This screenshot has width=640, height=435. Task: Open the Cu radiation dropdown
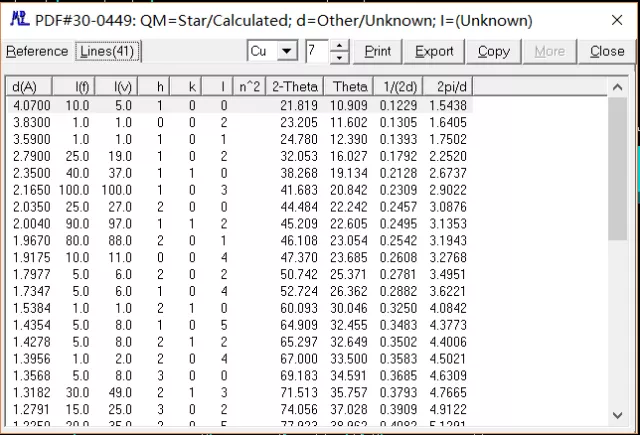pos(287,51)
